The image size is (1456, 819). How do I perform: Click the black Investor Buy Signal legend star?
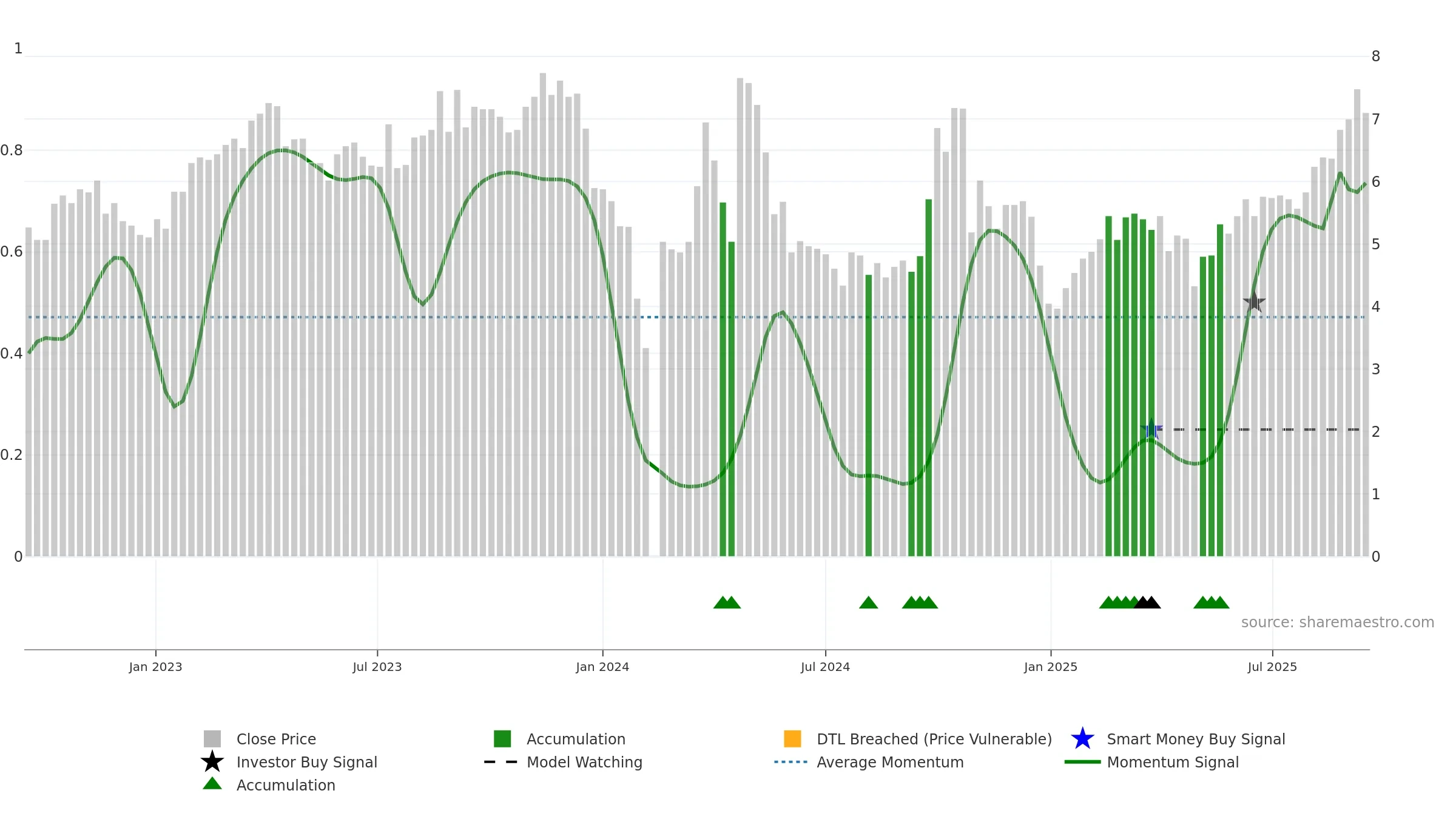coord(212,761)
